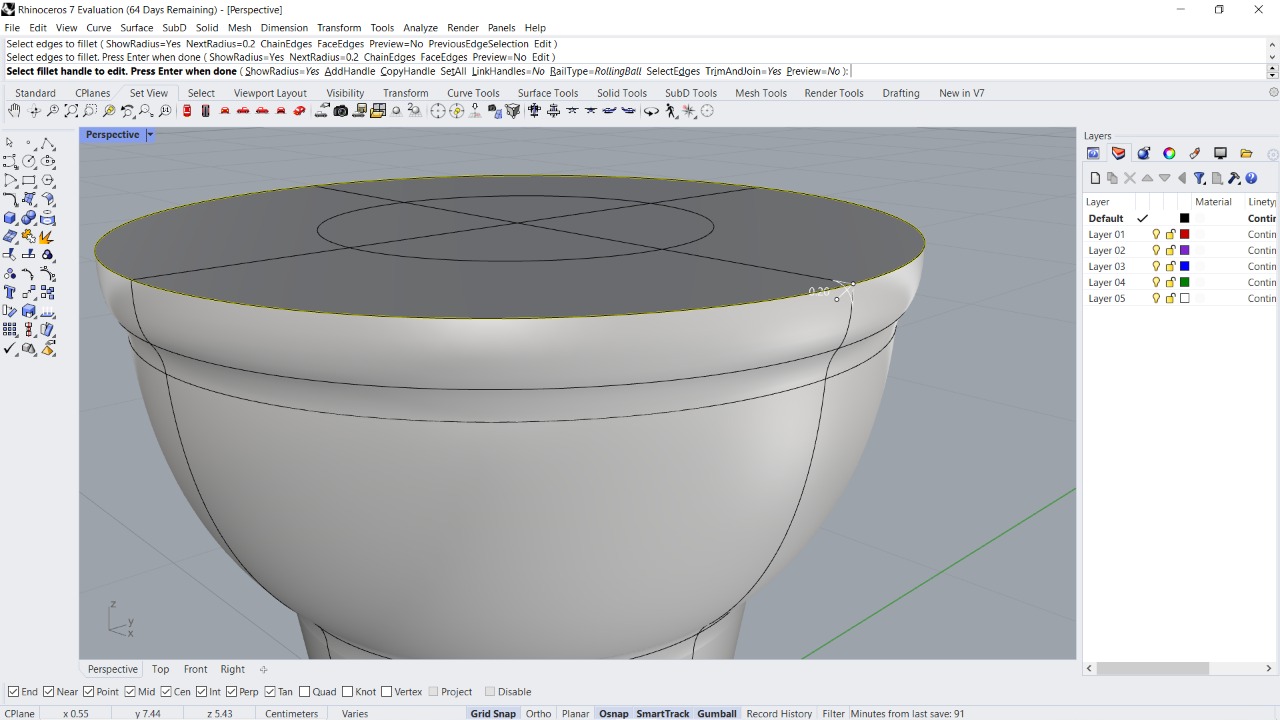The height and width of the screenshot is (720, 1280).
Task: Change Layer 03 blue color swatch
Action: click(x=1185, y=266)
